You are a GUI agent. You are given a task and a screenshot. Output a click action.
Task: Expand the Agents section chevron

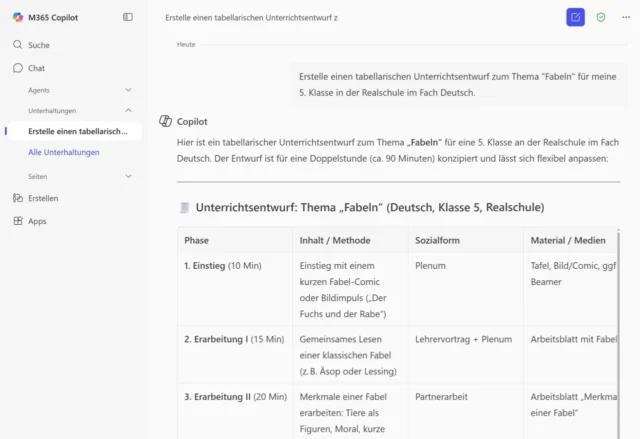point(128,90)
